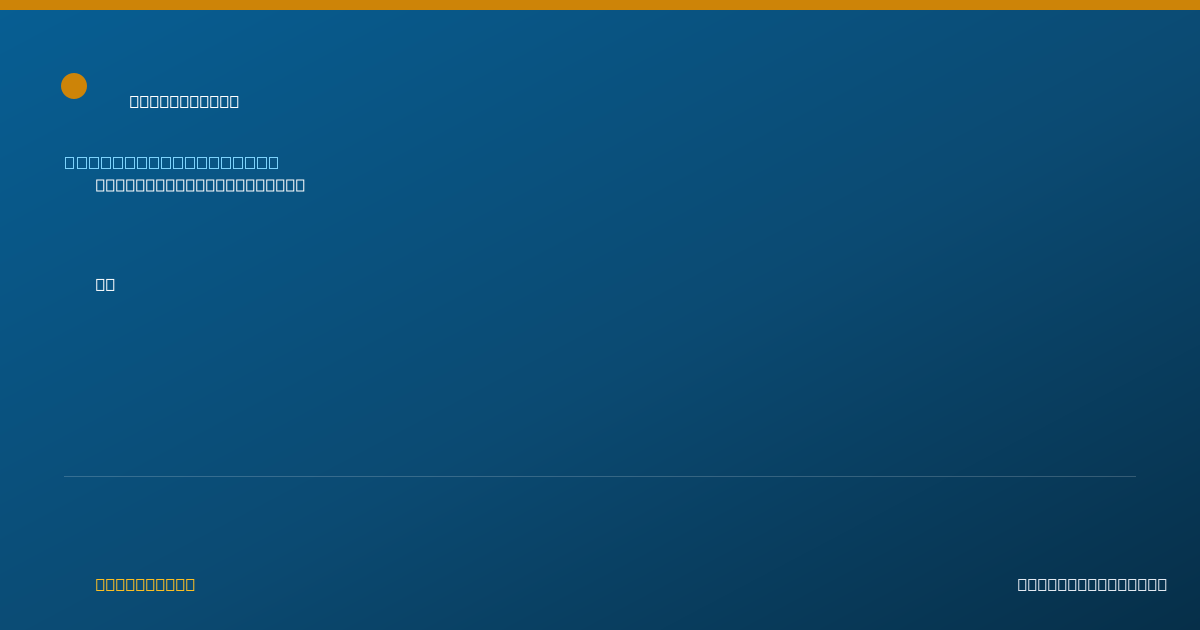Click the orange bar along the top edge
This screenshot has height=630, width=1200.
600,5
